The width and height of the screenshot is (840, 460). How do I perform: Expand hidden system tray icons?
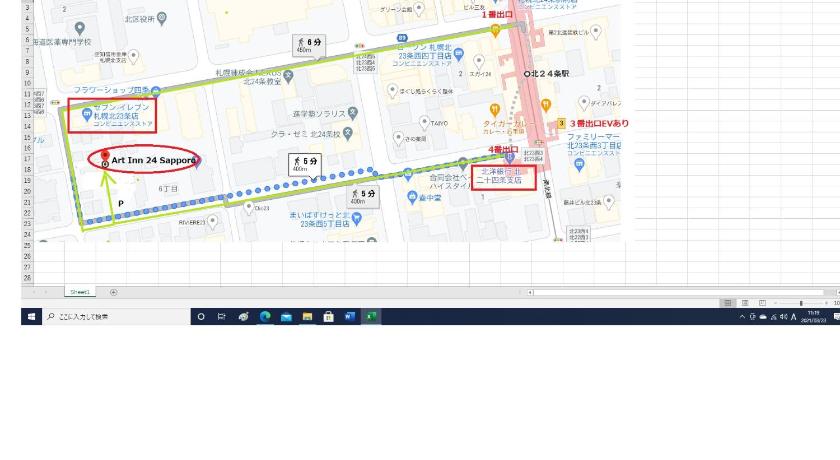(742, 317)
